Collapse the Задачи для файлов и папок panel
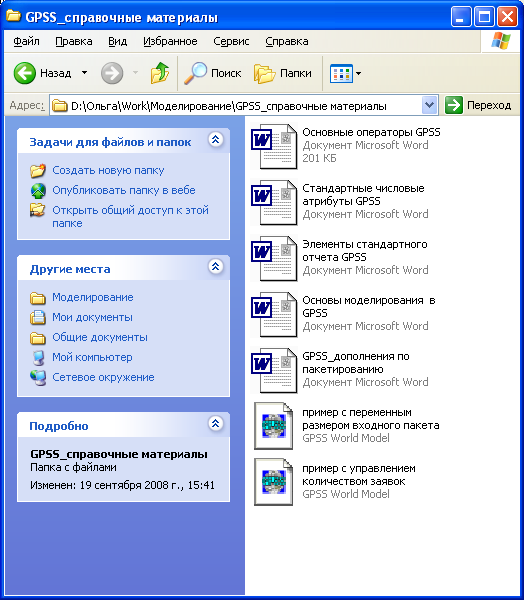 [x=216, y=140]
